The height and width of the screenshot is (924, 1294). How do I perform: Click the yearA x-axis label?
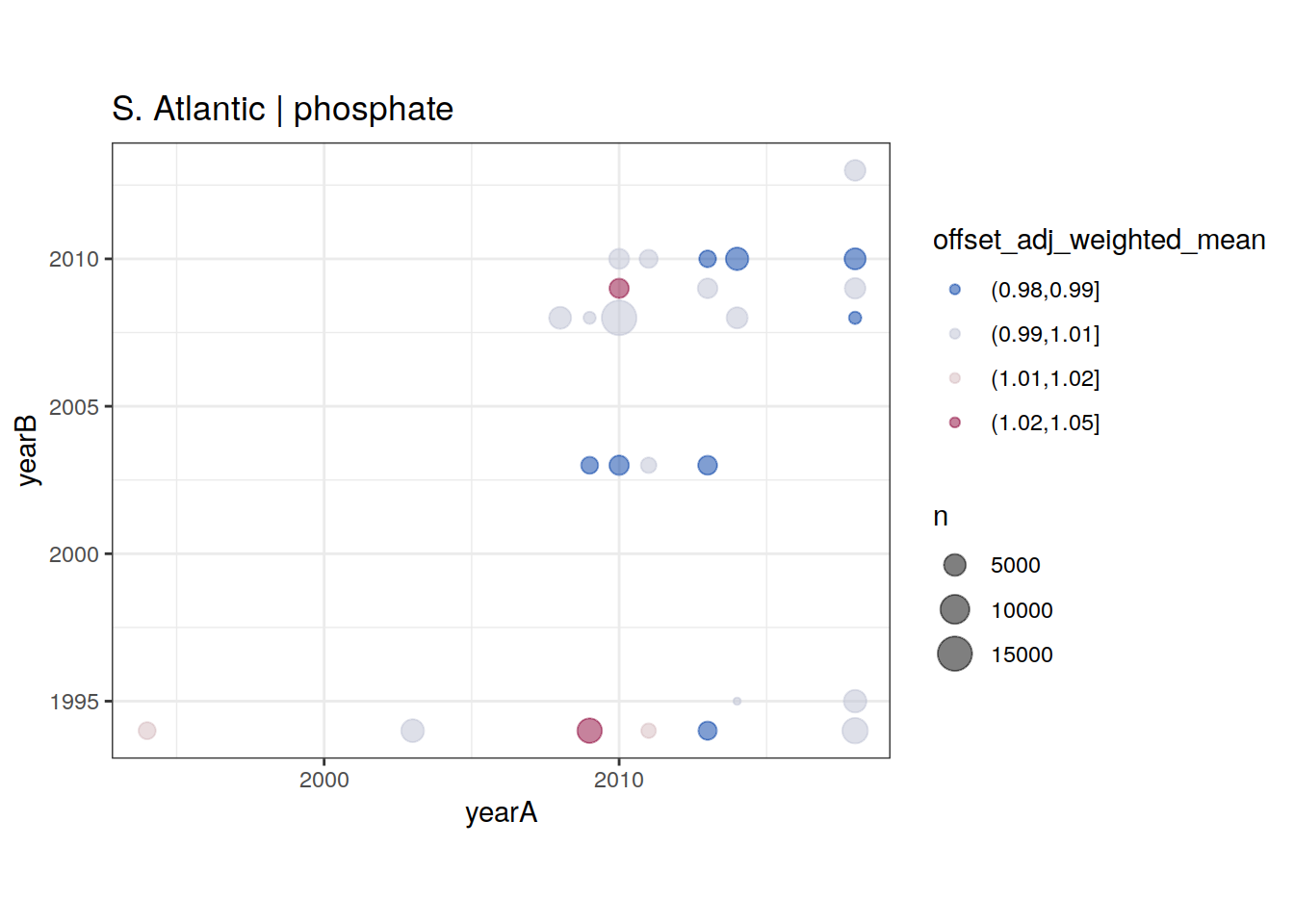pos(501,813)
